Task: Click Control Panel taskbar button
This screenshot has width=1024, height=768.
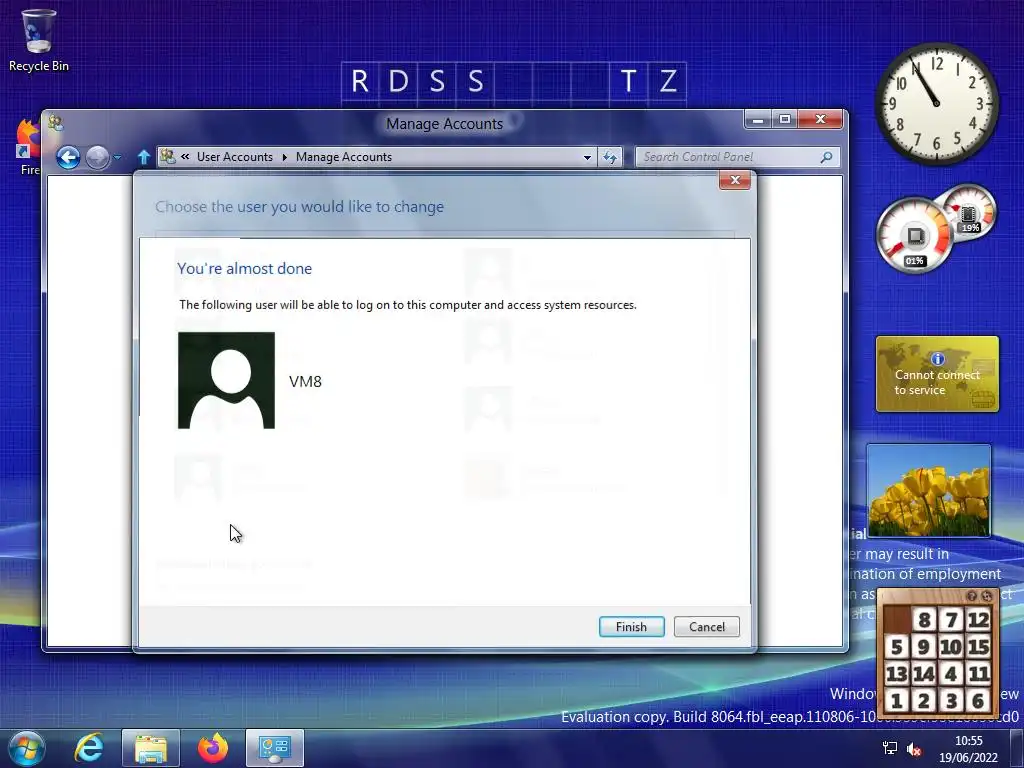Action: click(x=275, y=748)
